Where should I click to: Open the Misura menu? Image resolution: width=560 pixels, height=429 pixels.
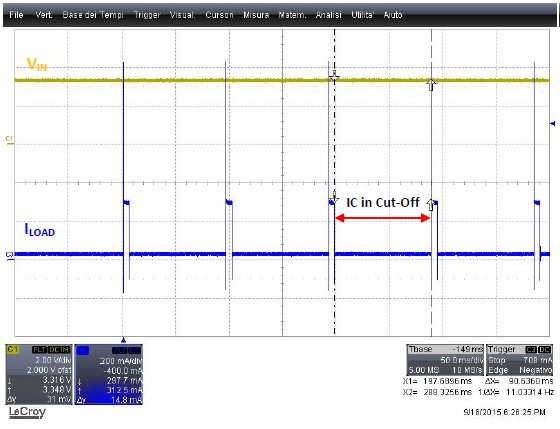pyautogui.click(x=256, y=15)
